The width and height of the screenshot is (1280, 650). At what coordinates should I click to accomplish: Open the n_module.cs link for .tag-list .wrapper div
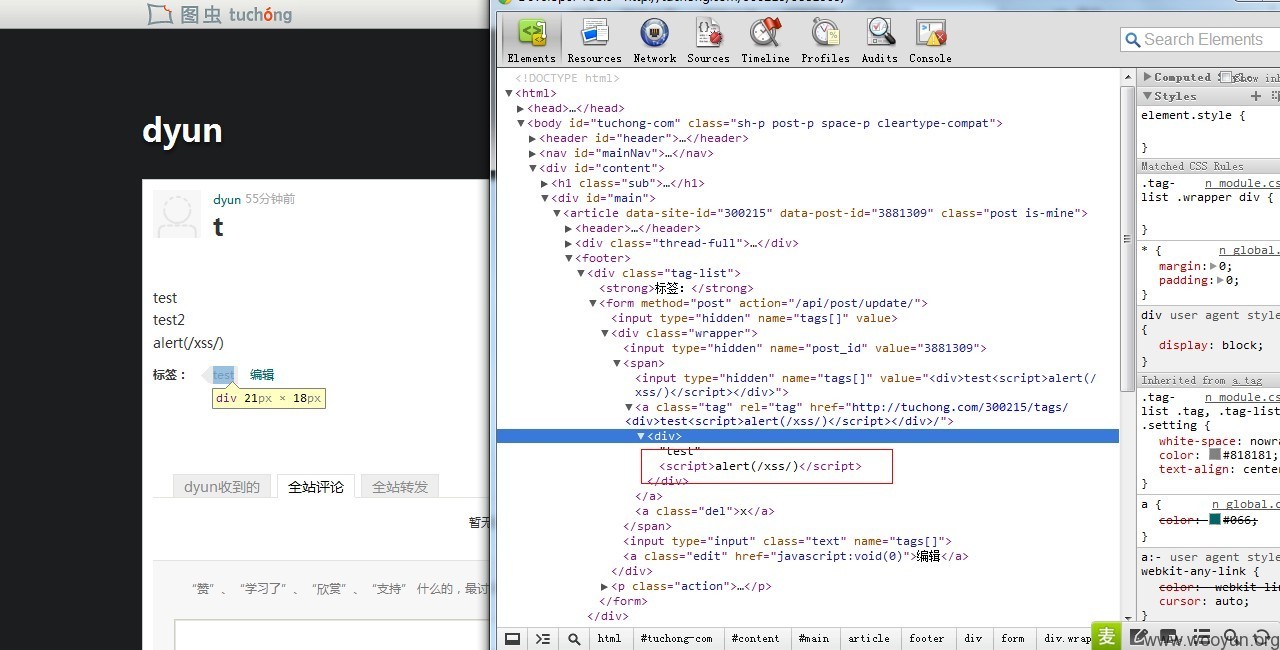pyautogui.click(x=1241, y=183)
